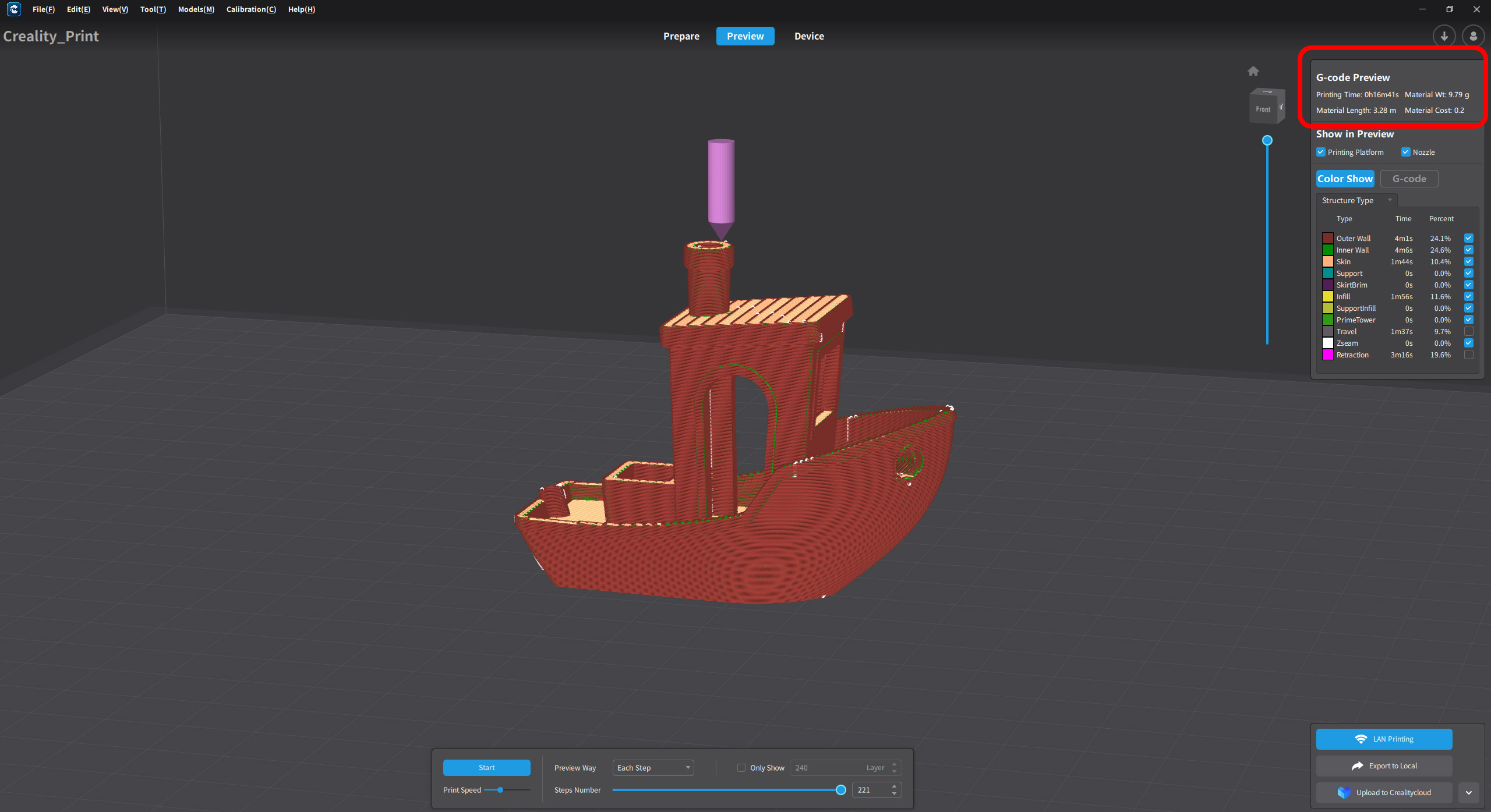1491x812 pixels.
Task: Click the Front face of view cube
Action: [1263, 109]
